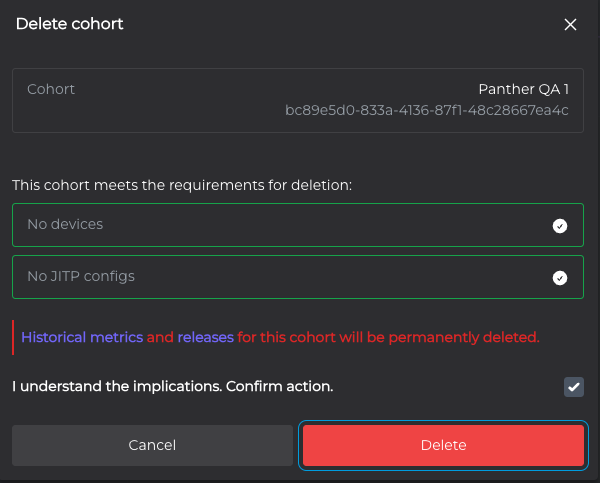
Task: Click the No JITP configs checkmark icon
Action: pos(560,278)
